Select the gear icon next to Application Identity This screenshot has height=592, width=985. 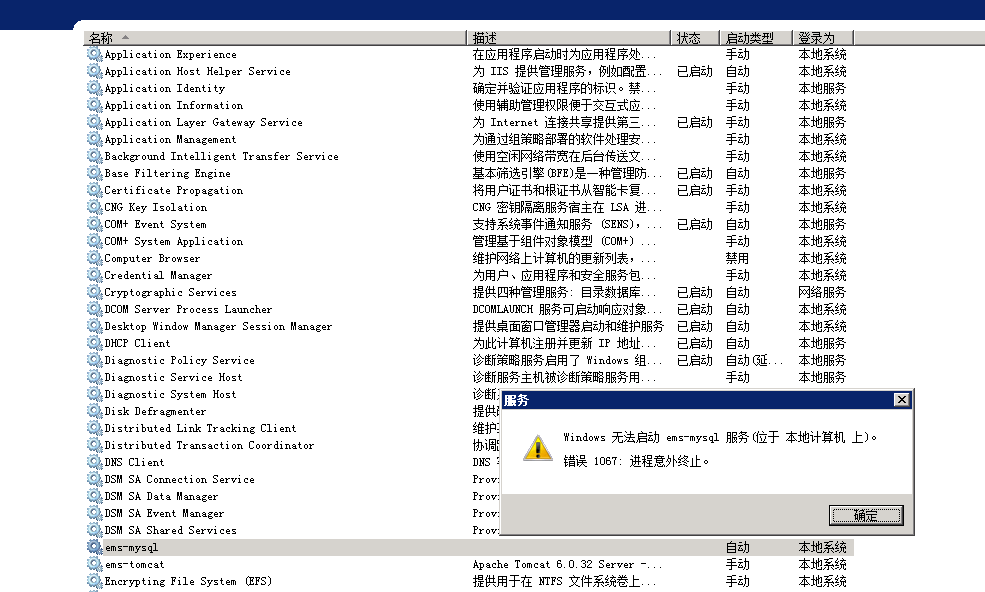coord(94,88)
